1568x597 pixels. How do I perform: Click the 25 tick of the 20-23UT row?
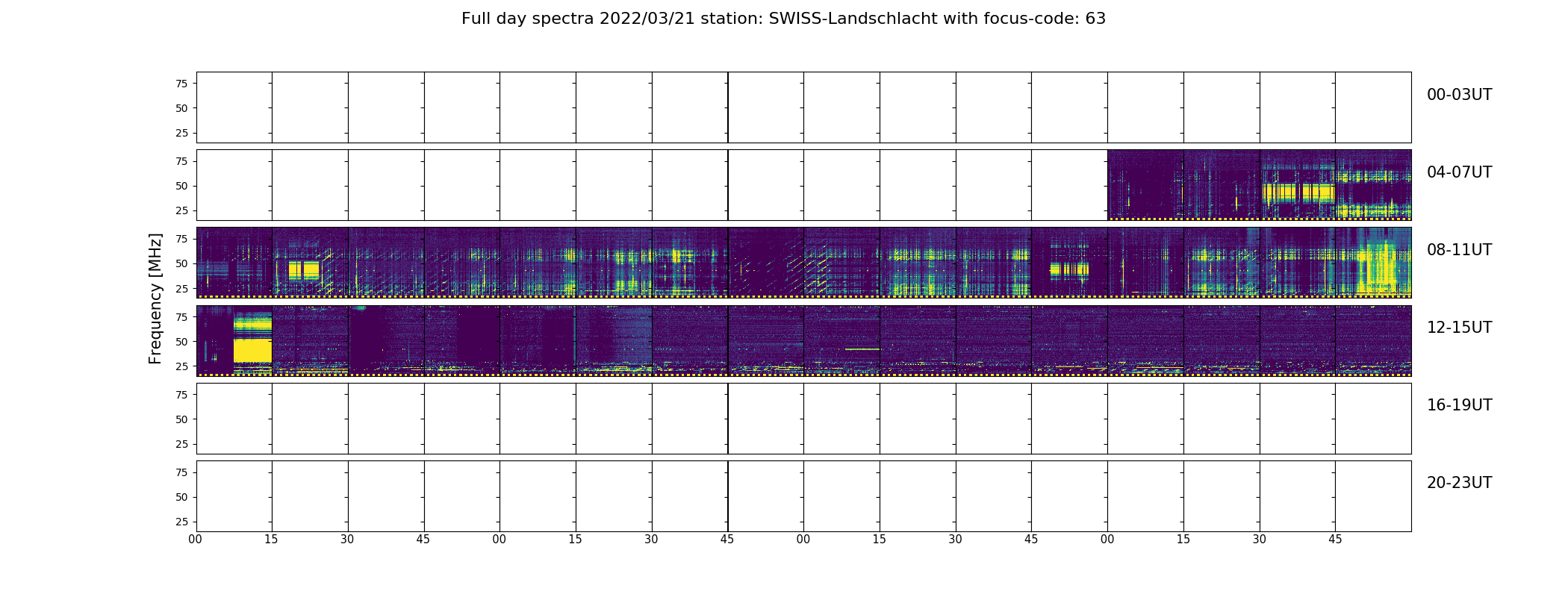point(181,522)
